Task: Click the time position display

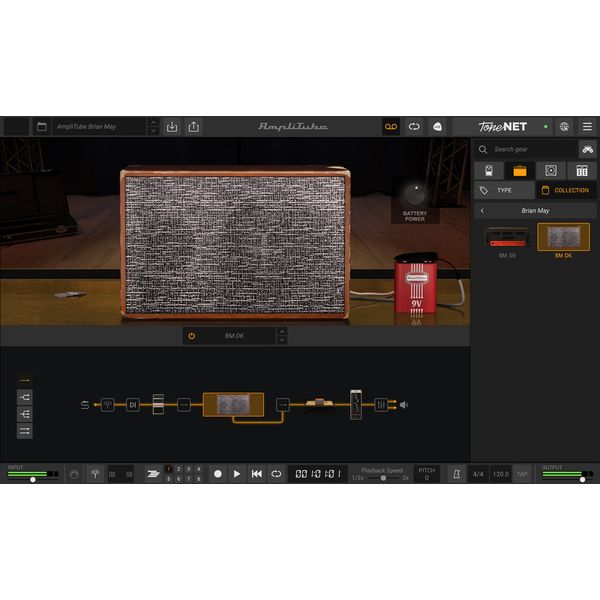Action: pyautogui.click(x=318, y=474)
